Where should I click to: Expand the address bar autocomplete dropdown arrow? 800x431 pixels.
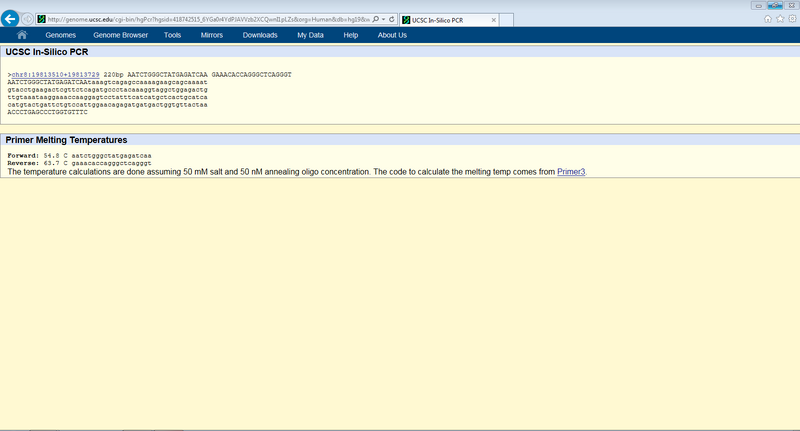[382, 19]
